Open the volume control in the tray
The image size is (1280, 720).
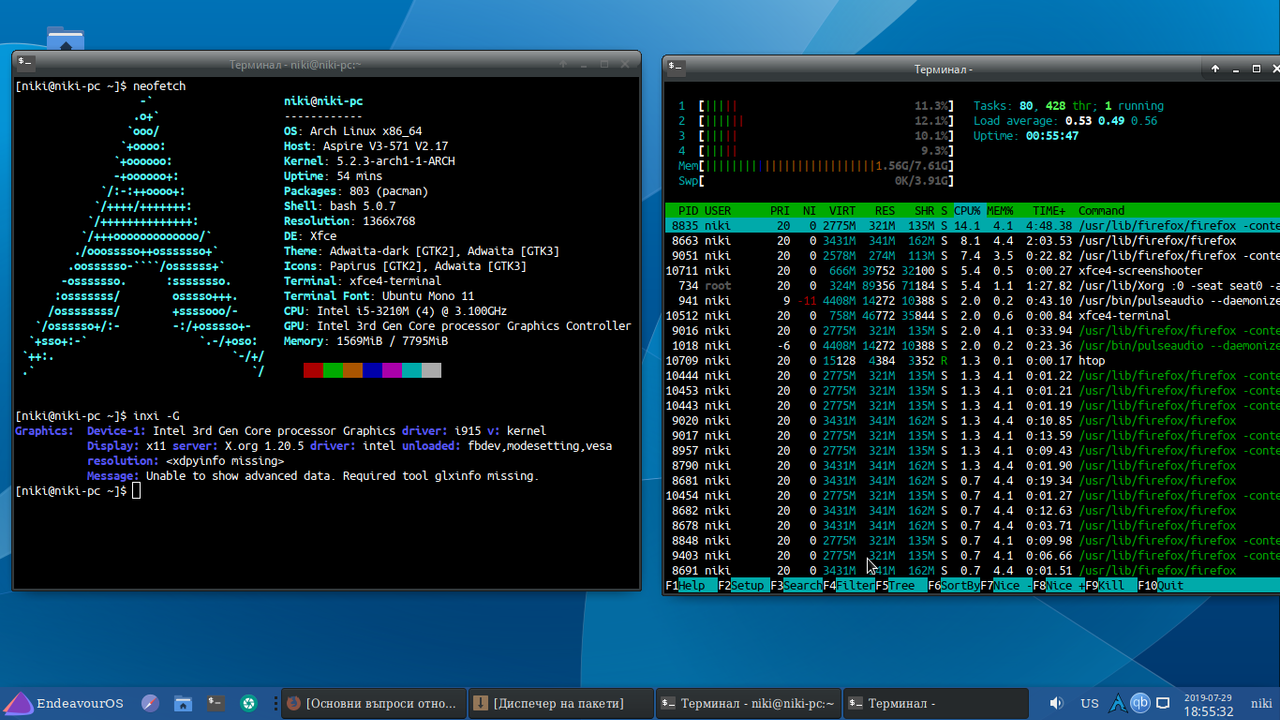(x=1056, y=703)
